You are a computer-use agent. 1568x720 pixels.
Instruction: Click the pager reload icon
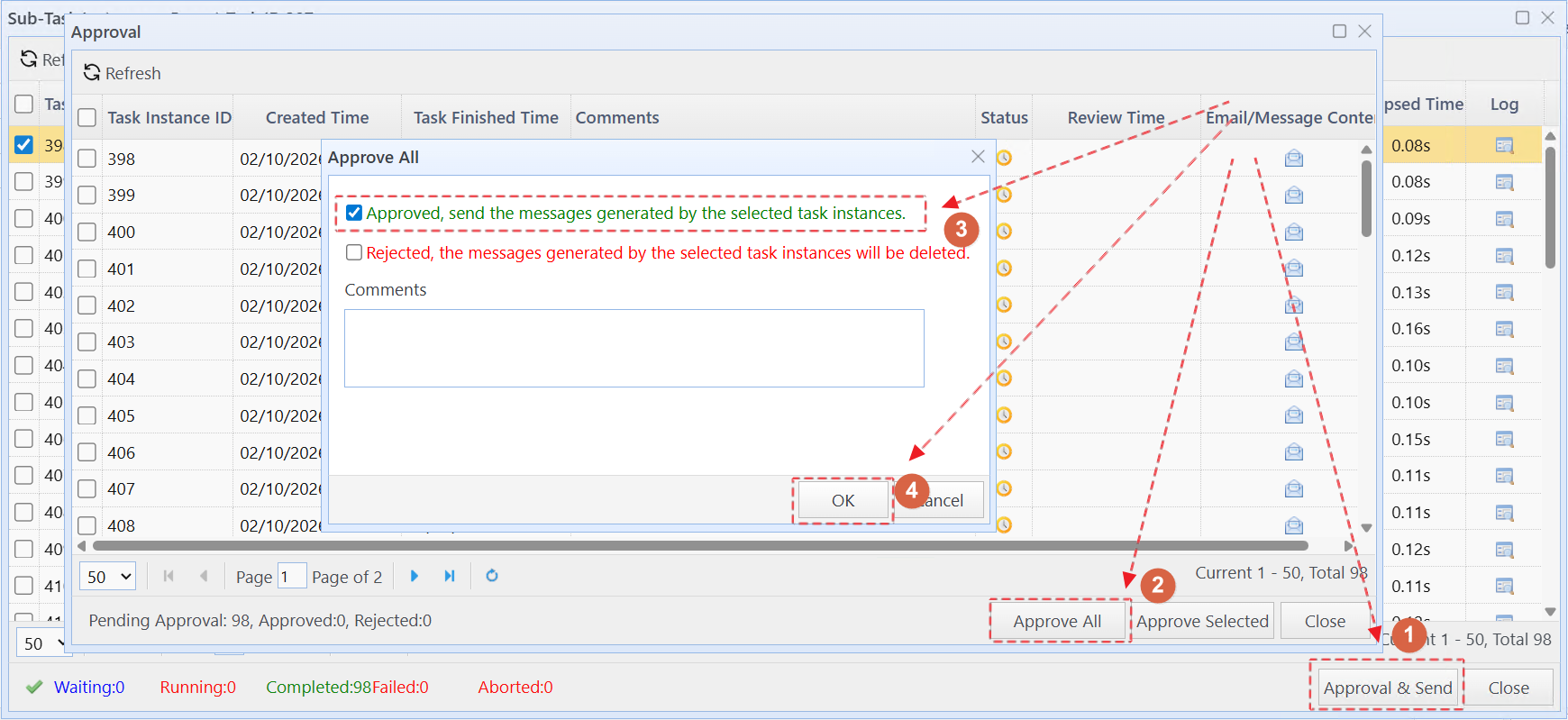click(492, 576)
